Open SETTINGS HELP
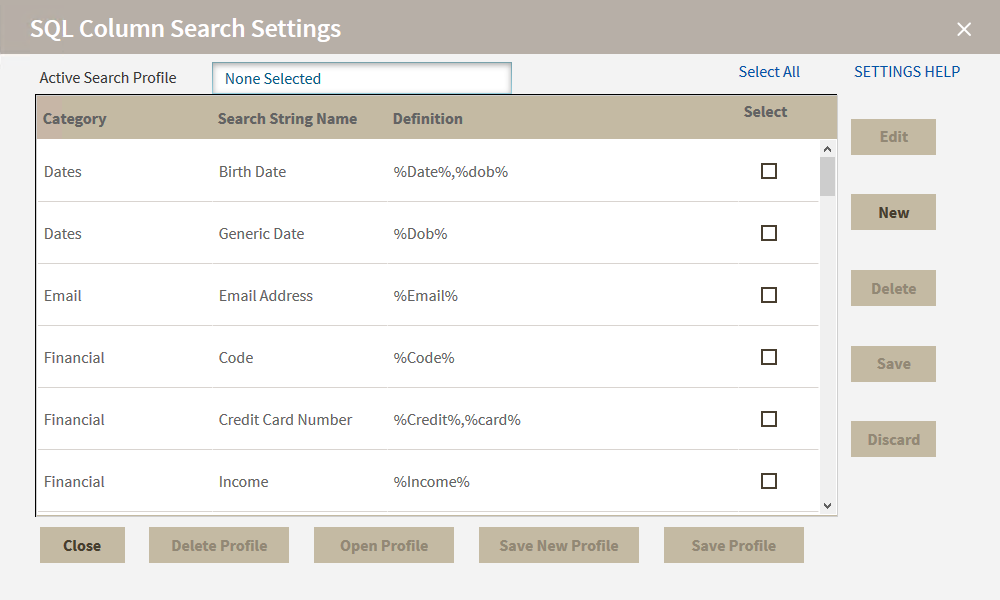 click(x=906, y=72)
